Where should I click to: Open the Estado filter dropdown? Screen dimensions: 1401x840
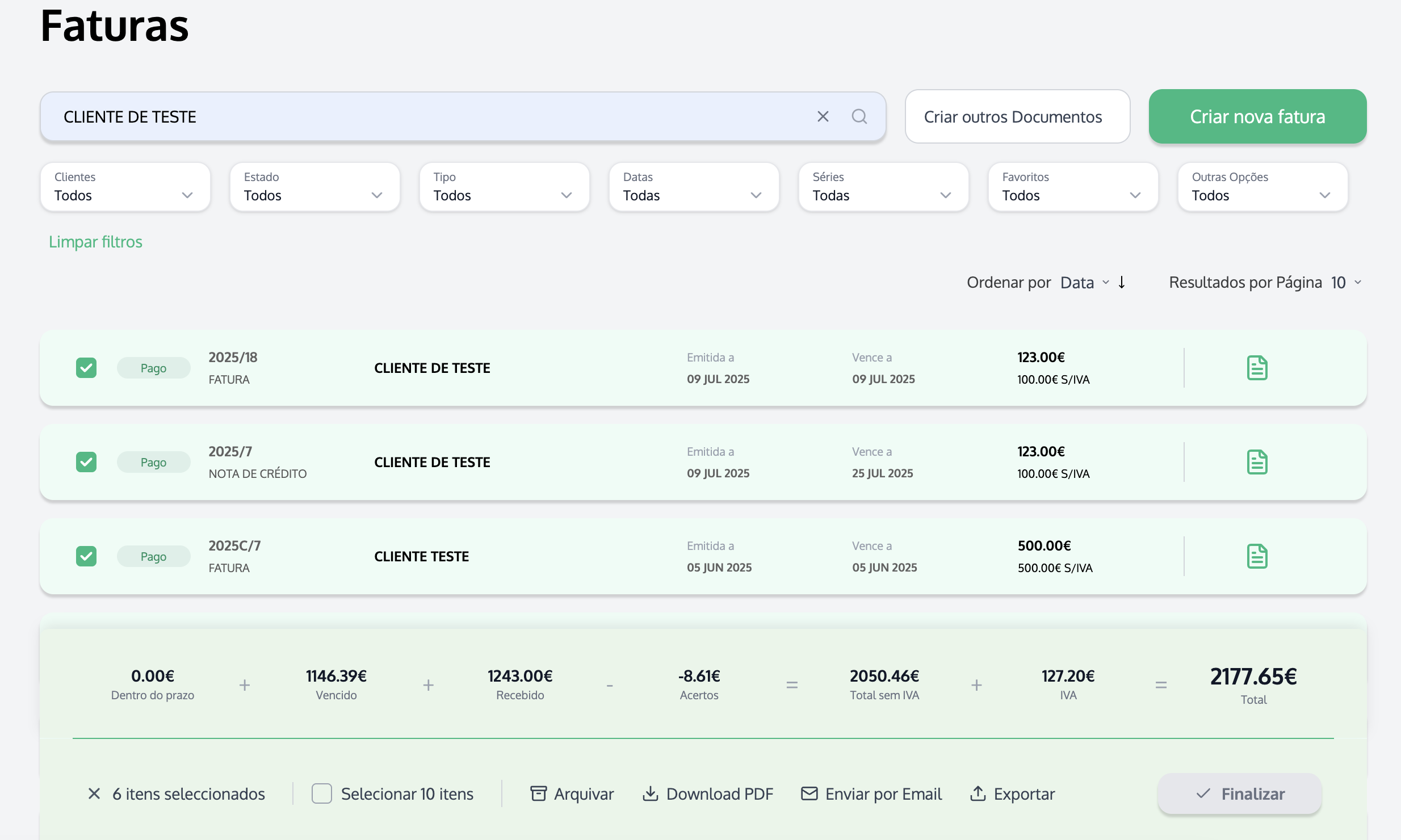(314, 187)
